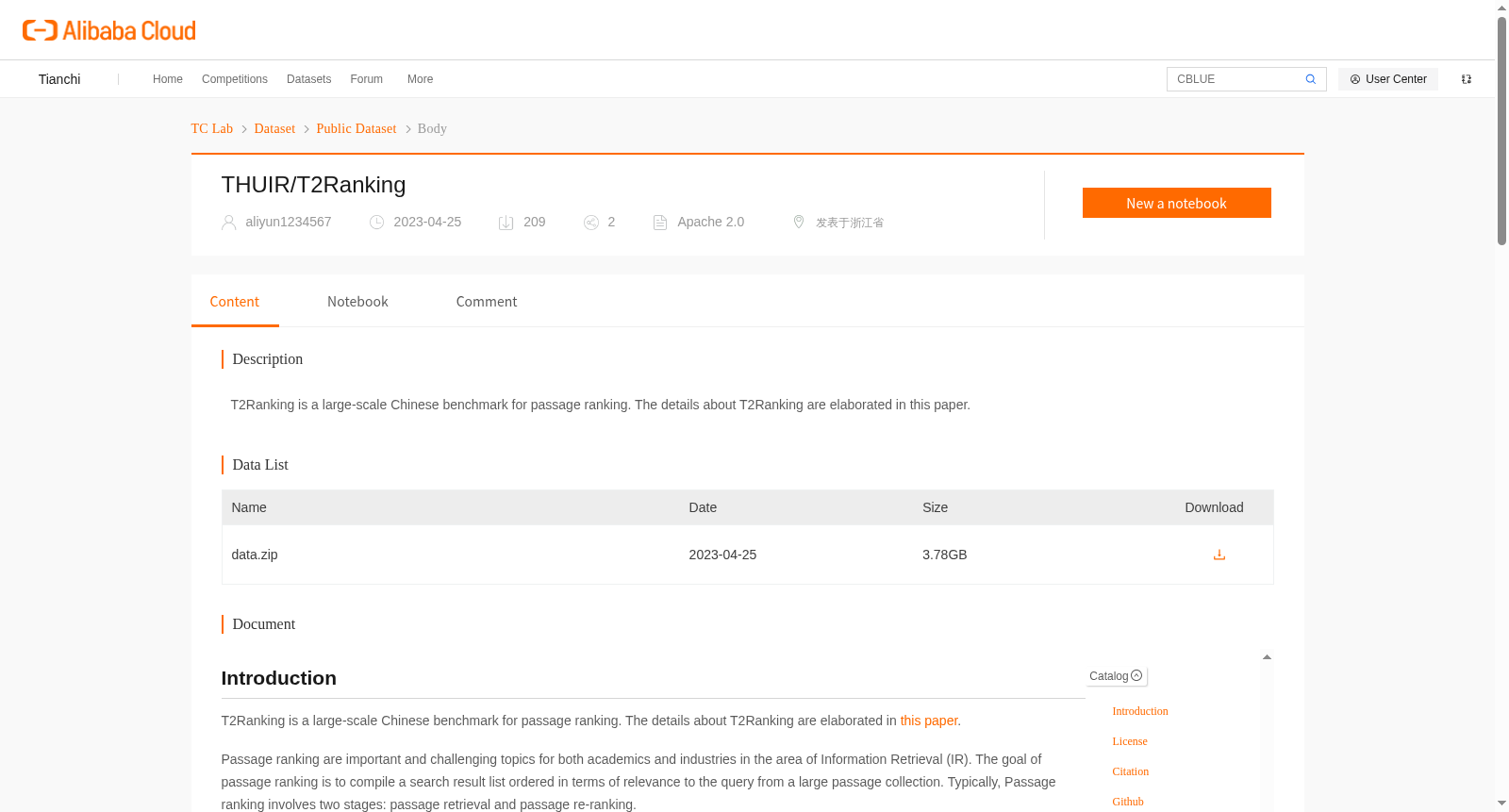Click the share icon beside count 2
The image size is (1509, 812).
point(591,223)
